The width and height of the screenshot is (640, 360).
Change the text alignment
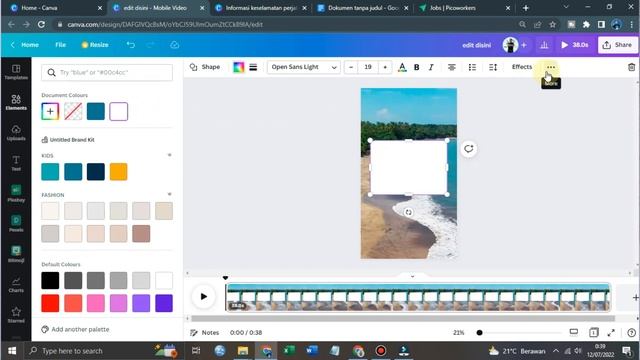(451, 67)
